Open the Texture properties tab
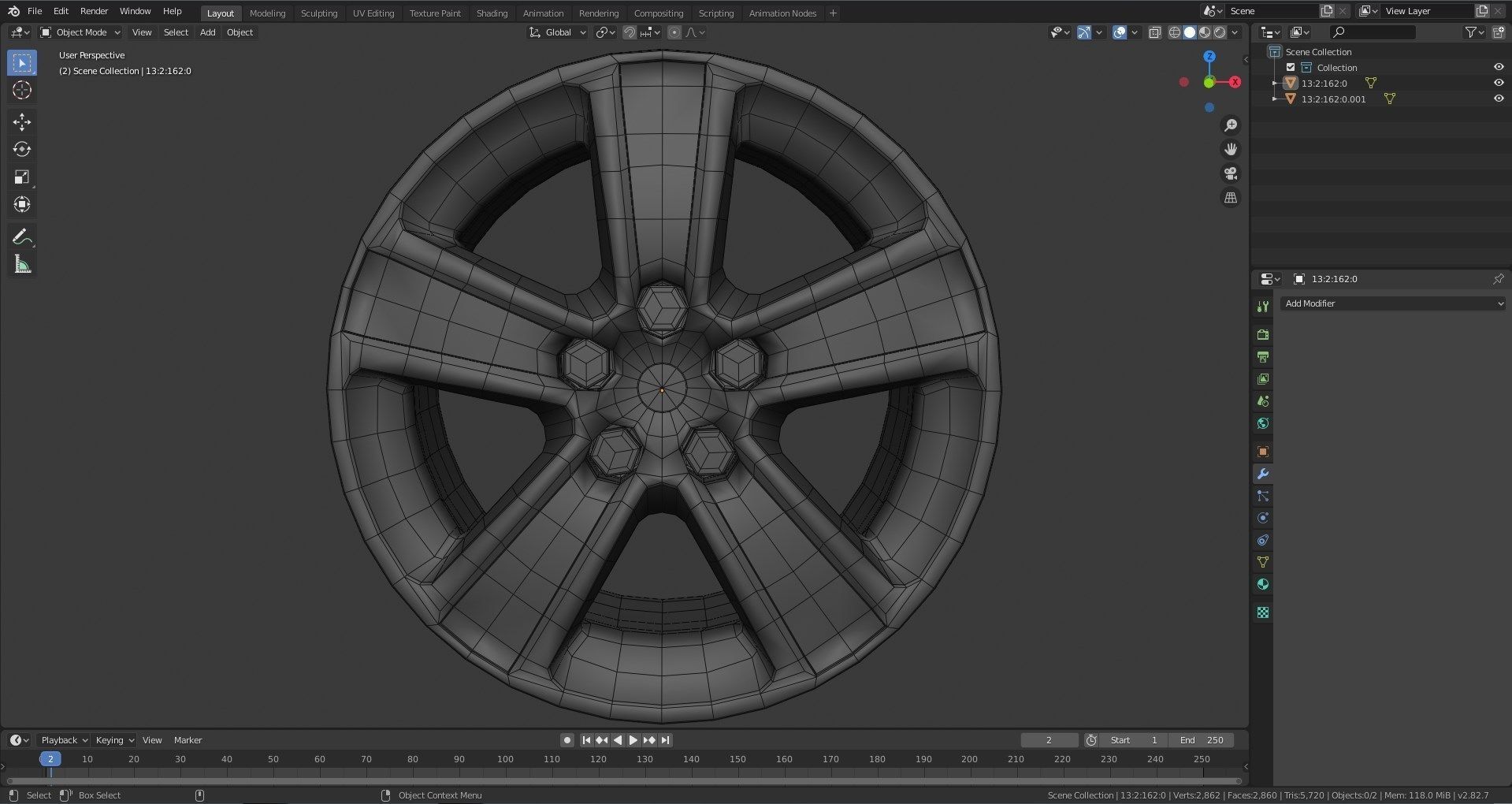 tap(1263, 612)
